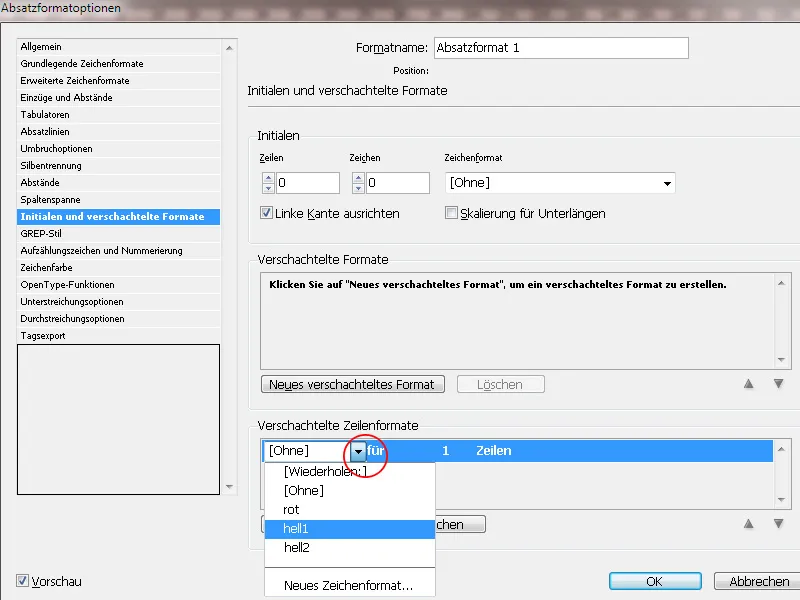Image resolution: width=800 pixels, height=600 pixels.
Task: Open the GREP-Stil category
Action: point(118,234)
